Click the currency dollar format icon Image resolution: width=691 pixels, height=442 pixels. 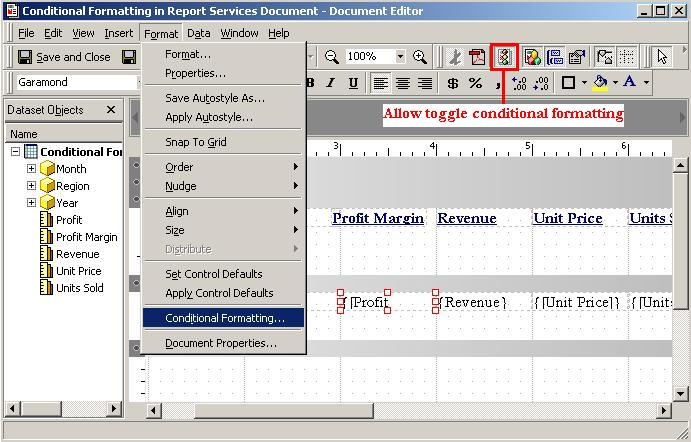point(453,83)
